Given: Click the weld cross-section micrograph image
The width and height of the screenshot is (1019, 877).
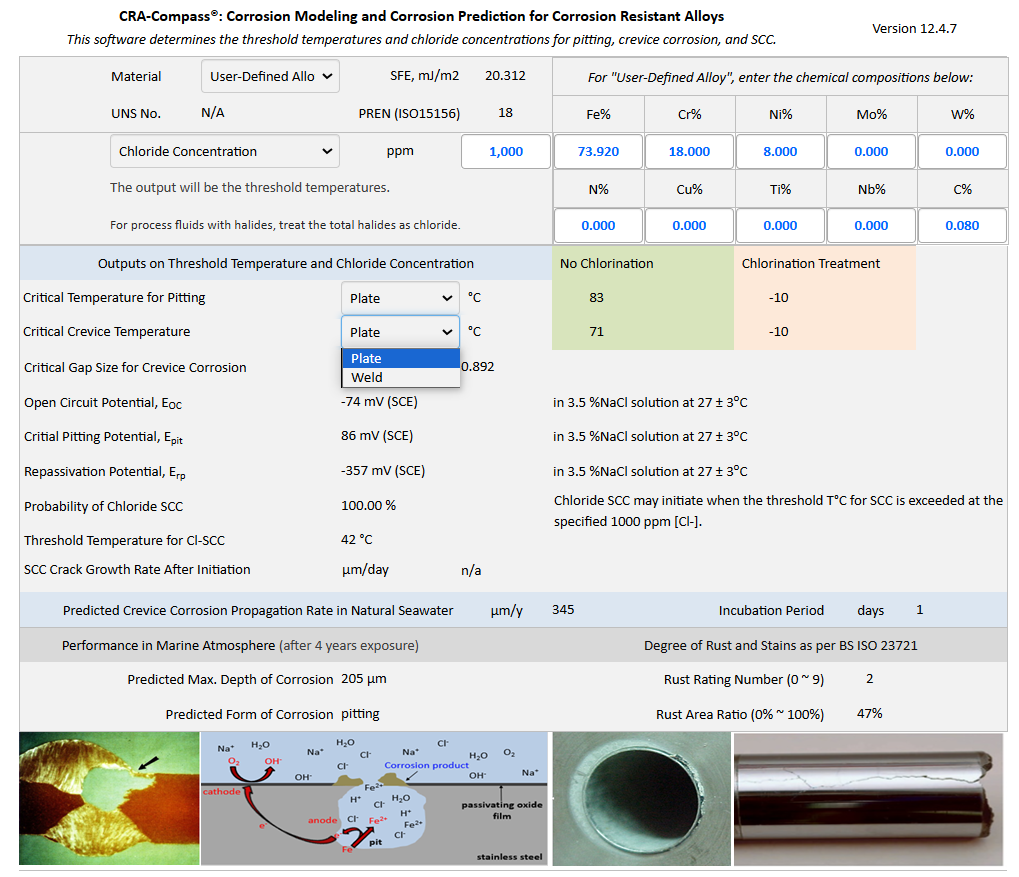Looking at the screenshot, I should point(109,798).
